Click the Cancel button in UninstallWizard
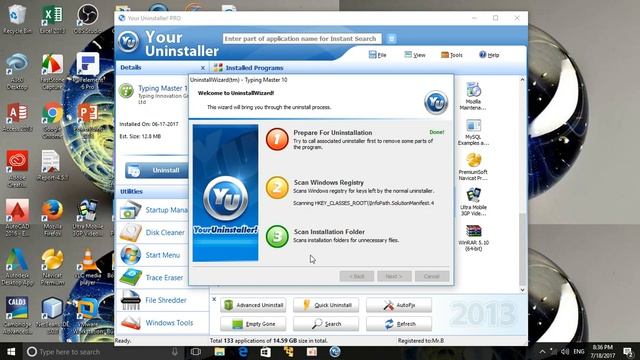This screenshot has width=640, height=360. [x=432, y=276]
